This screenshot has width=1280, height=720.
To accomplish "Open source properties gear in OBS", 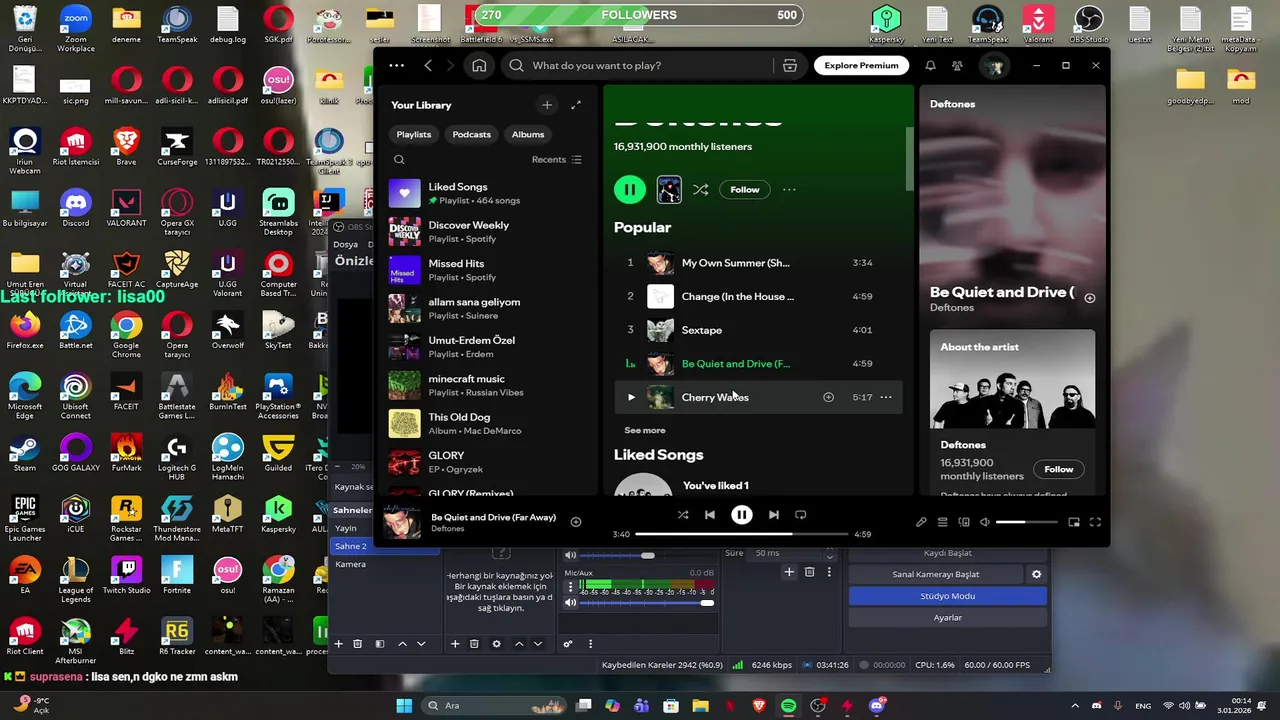I will pos(496,644).
